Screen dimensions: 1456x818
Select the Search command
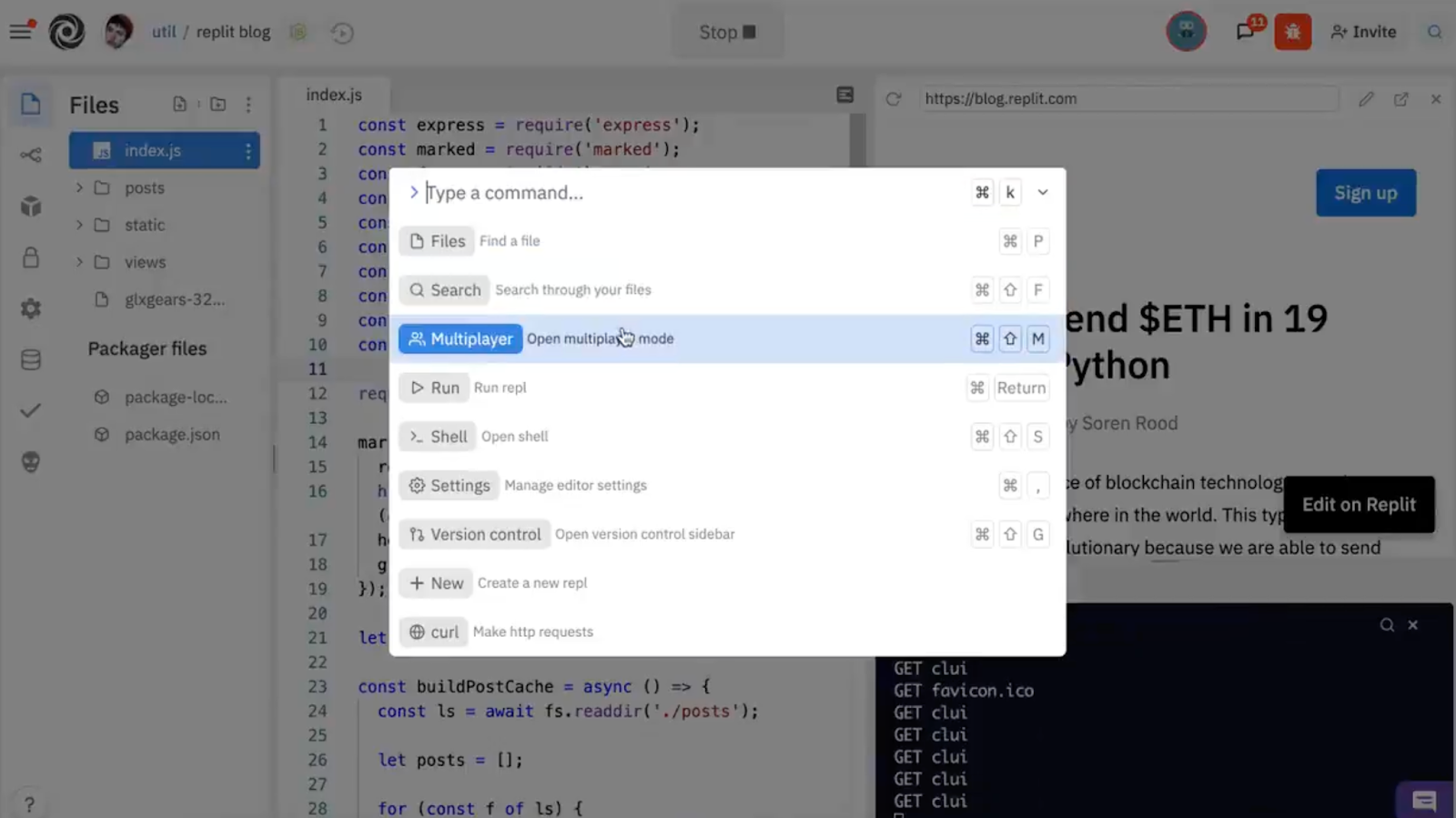pyautogui.click(x=727, y=290)
